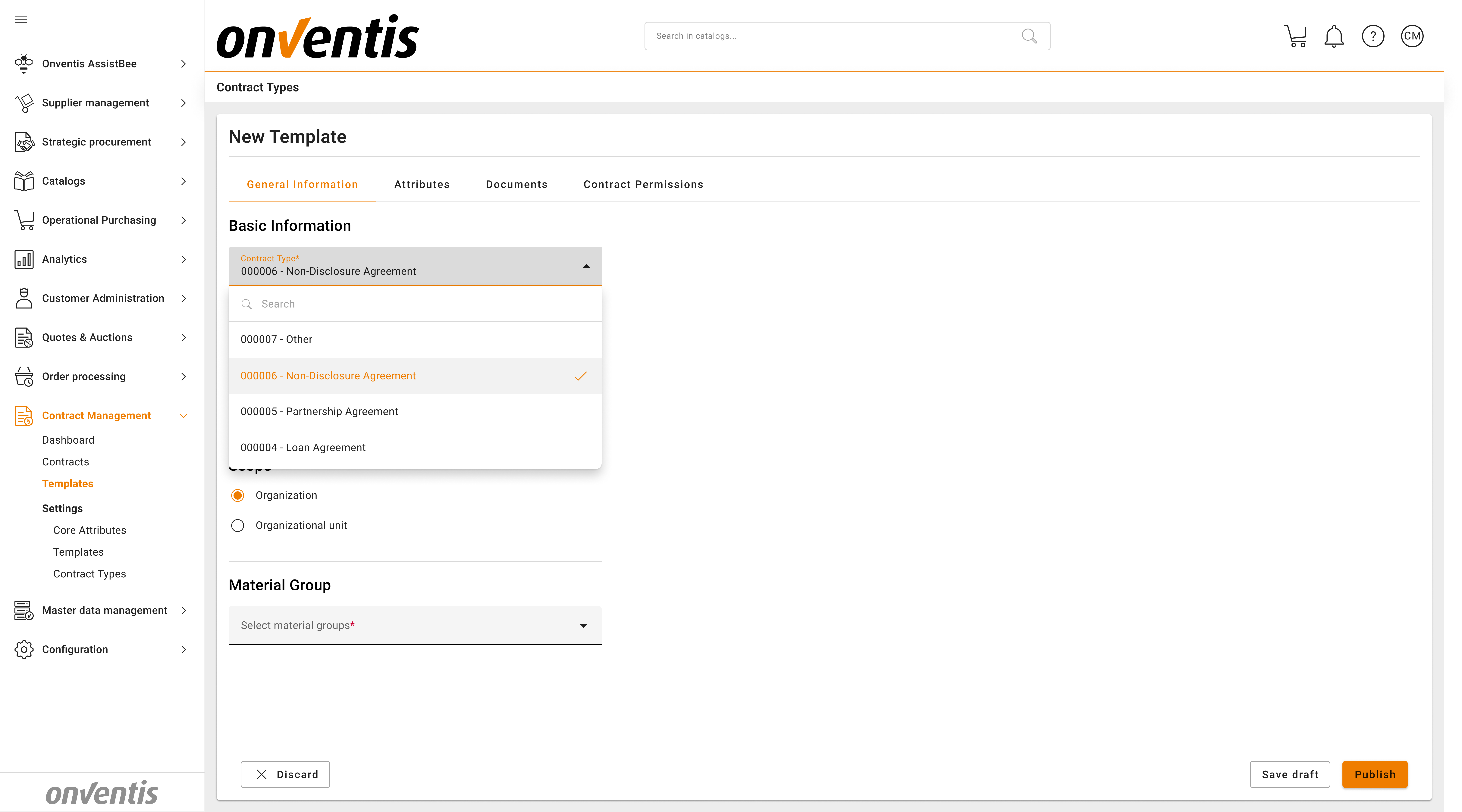Collapse the Contract Management menu chevron
The image size is (1462, 812).
183,416
